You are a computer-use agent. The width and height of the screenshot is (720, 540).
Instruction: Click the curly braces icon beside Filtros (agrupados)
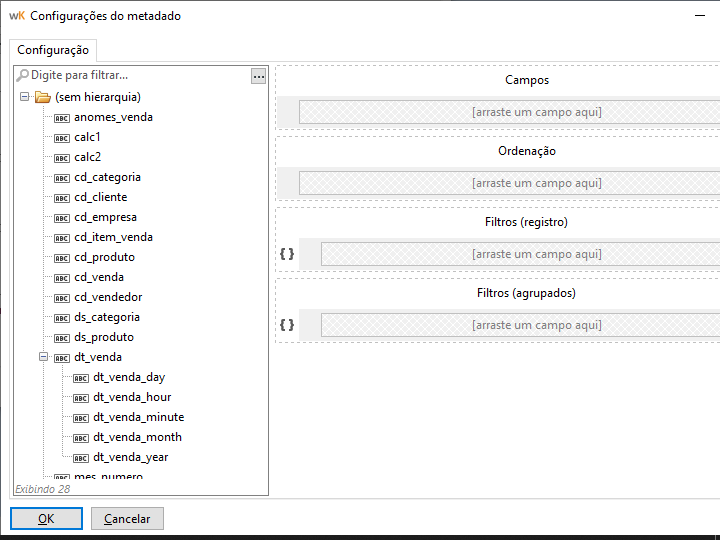pyautogui.click(x=287, y=325)
